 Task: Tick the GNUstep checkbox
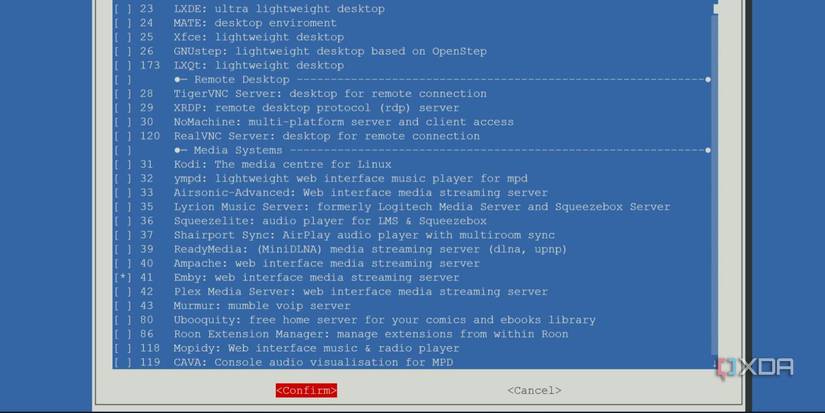123,52
